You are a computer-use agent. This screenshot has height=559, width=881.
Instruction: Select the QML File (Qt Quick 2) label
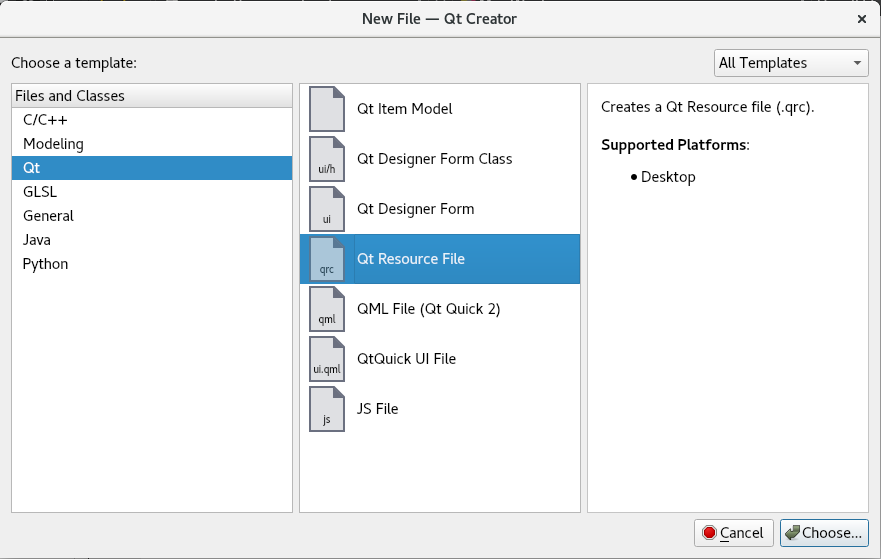pyautogui.click(x=428, y=309)
